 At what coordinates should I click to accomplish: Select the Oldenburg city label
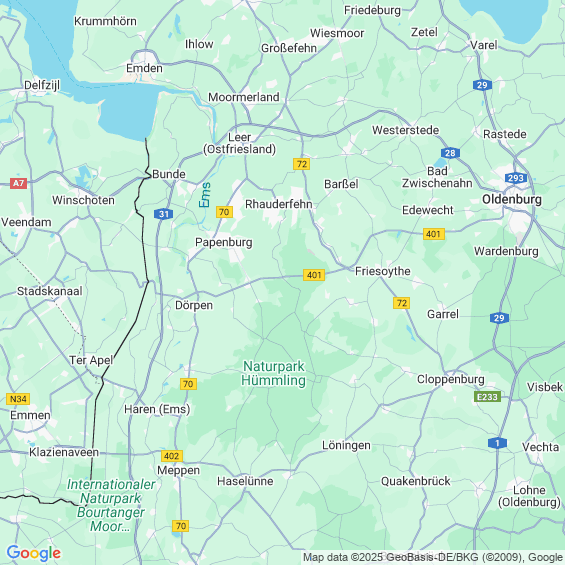[512, 199]
